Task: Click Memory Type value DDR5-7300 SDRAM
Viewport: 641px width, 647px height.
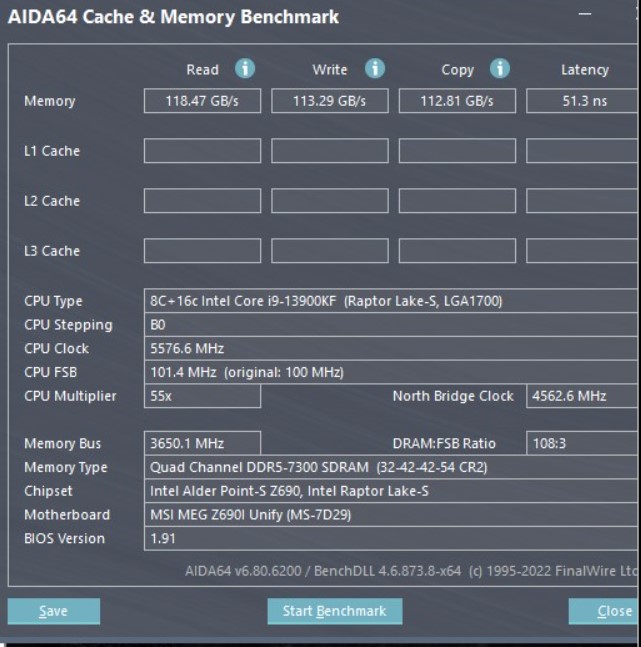Action: pyautogui.click(x=391, y=467)
